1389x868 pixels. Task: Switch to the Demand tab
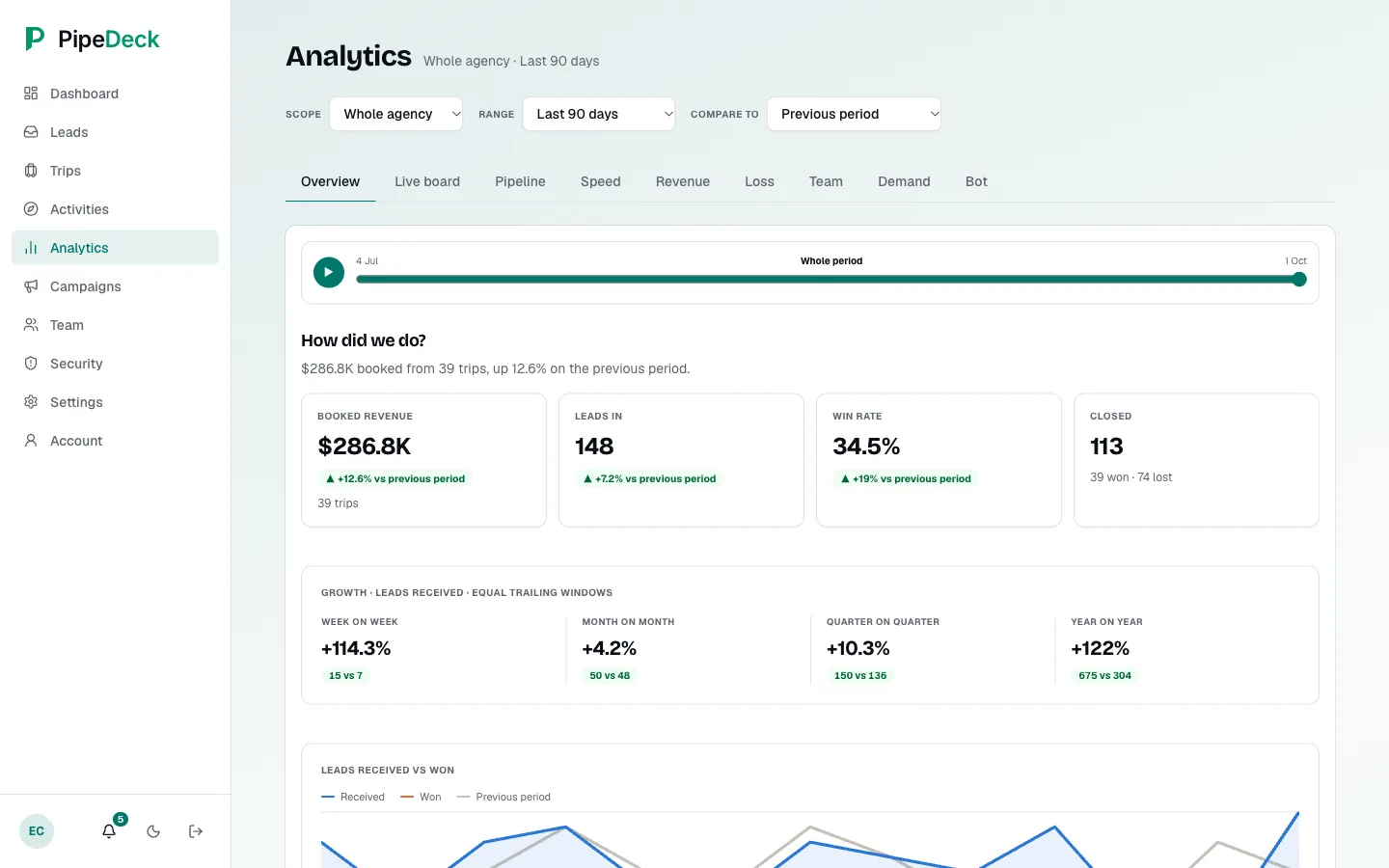click(904, 181)
